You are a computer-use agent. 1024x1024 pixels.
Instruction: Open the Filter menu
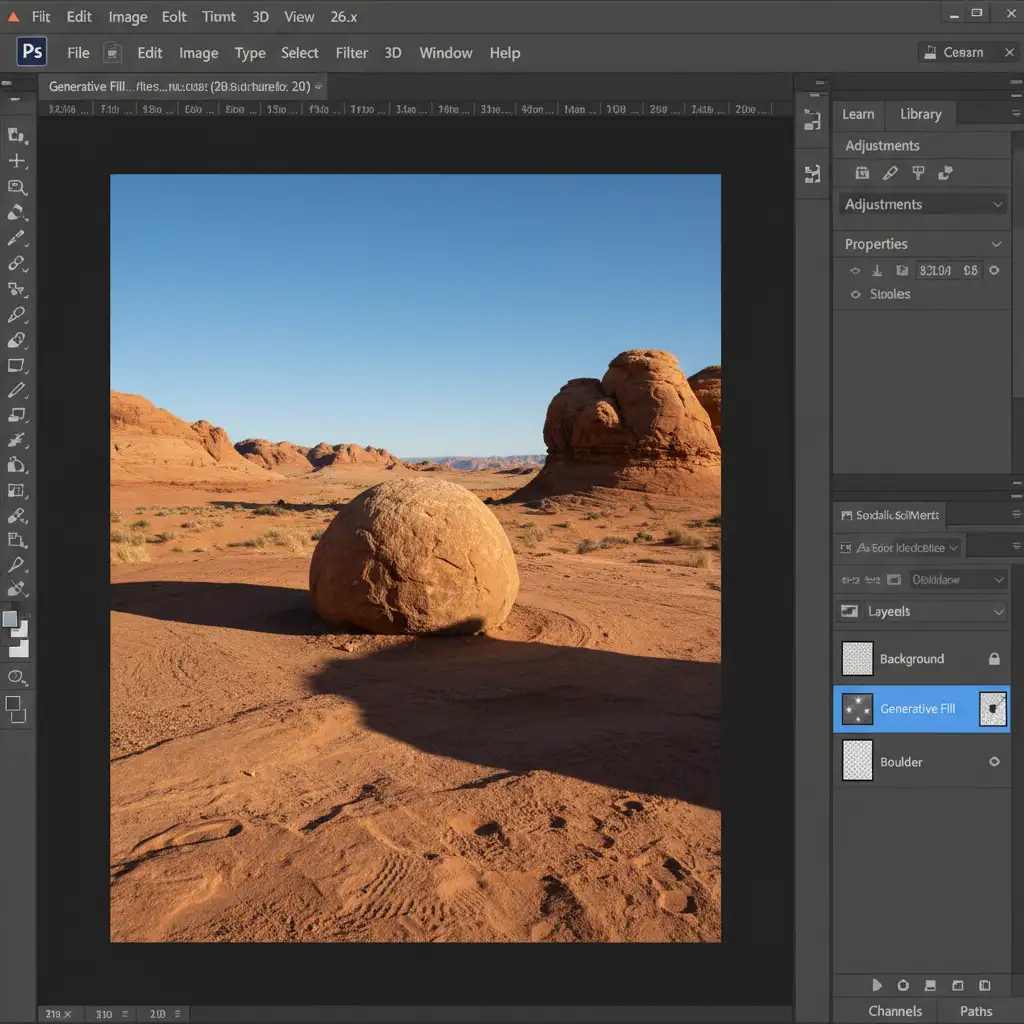(x=351, y=53)
